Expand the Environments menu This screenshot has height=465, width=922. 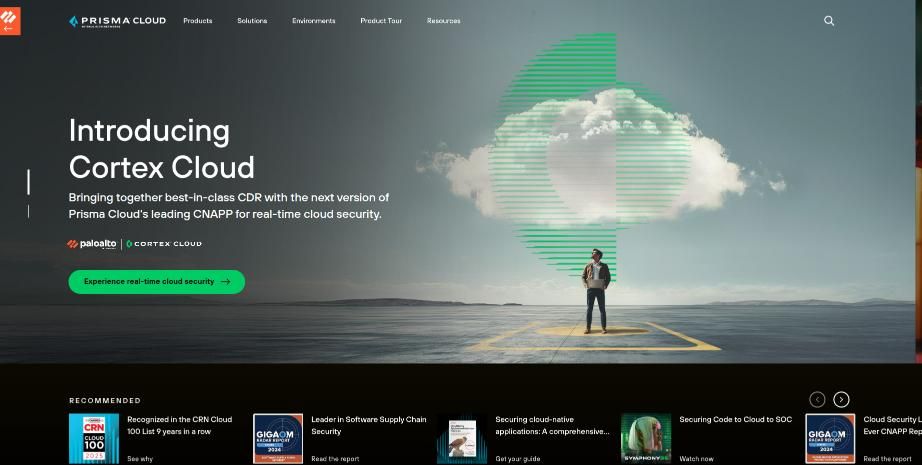tap(314, 21)
